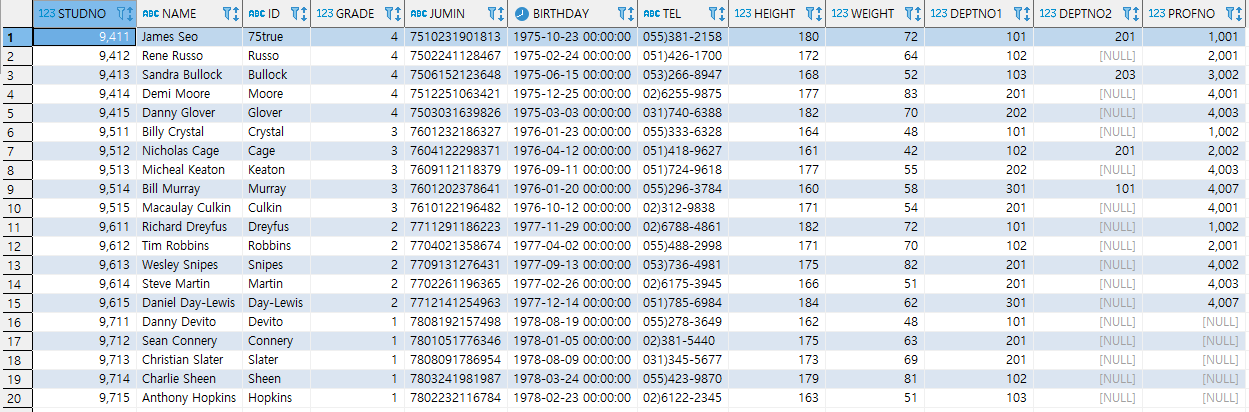The image size is (1249, 412).
Task: Select the PROFNO column header label
Action: 1192,15
